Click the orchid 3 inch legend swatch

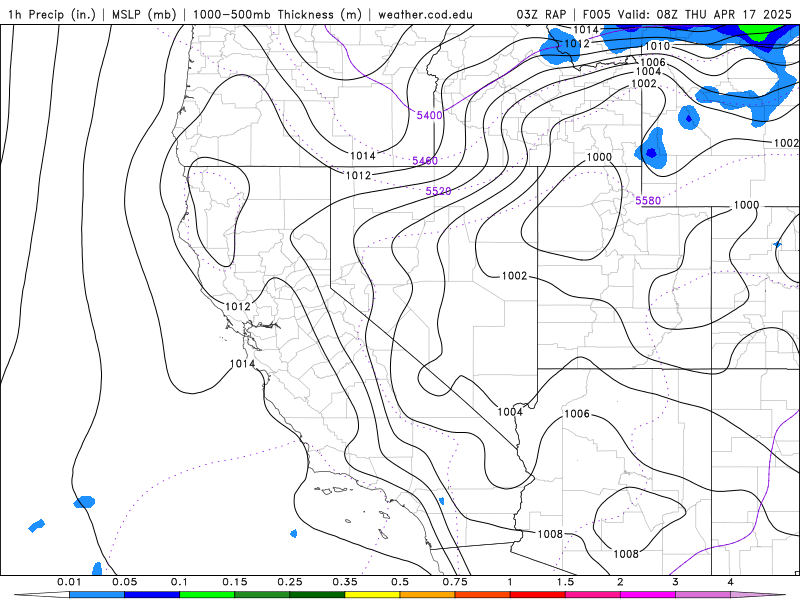[x=703, y=595]
